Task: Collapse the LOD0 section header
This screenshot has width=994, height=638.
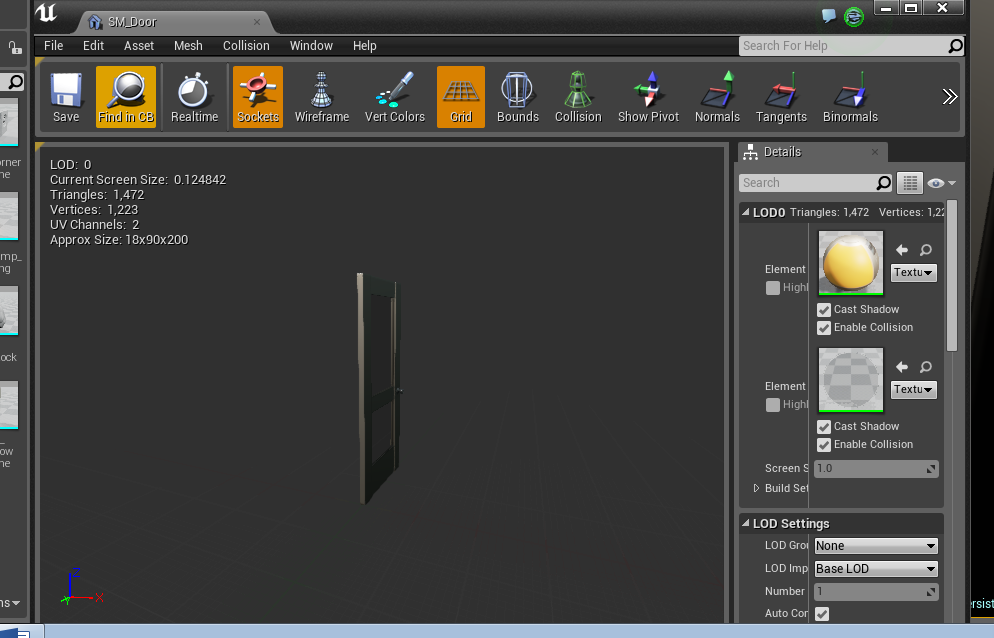Action: click(746, 212)
